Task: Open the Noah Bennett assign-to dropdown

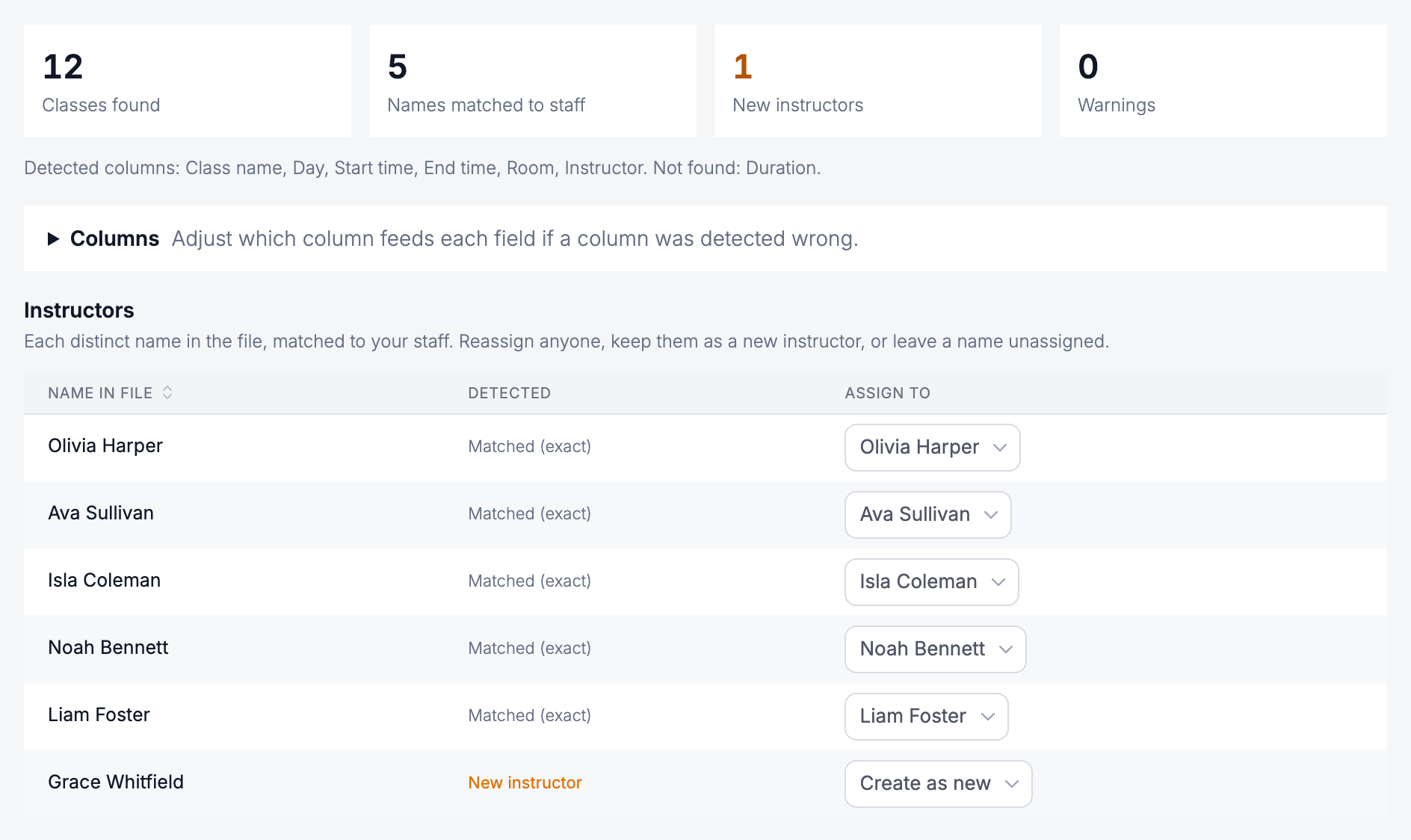Action: tap(935, 649)
